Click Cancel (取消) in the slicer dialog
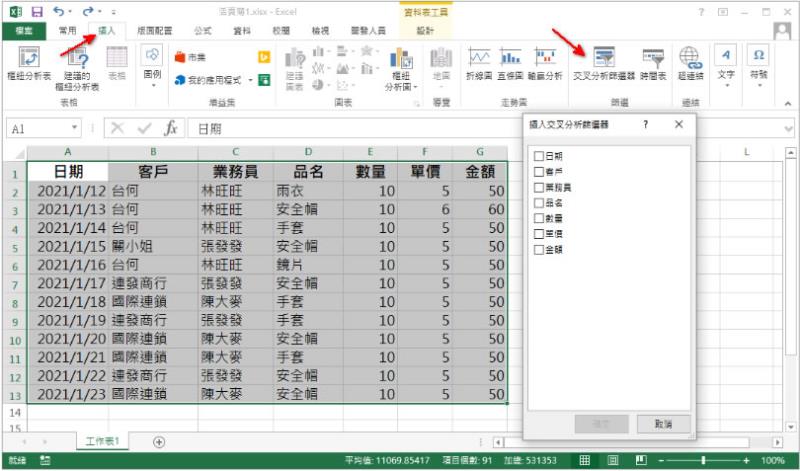The image size is (800, 471). point(663,424)
